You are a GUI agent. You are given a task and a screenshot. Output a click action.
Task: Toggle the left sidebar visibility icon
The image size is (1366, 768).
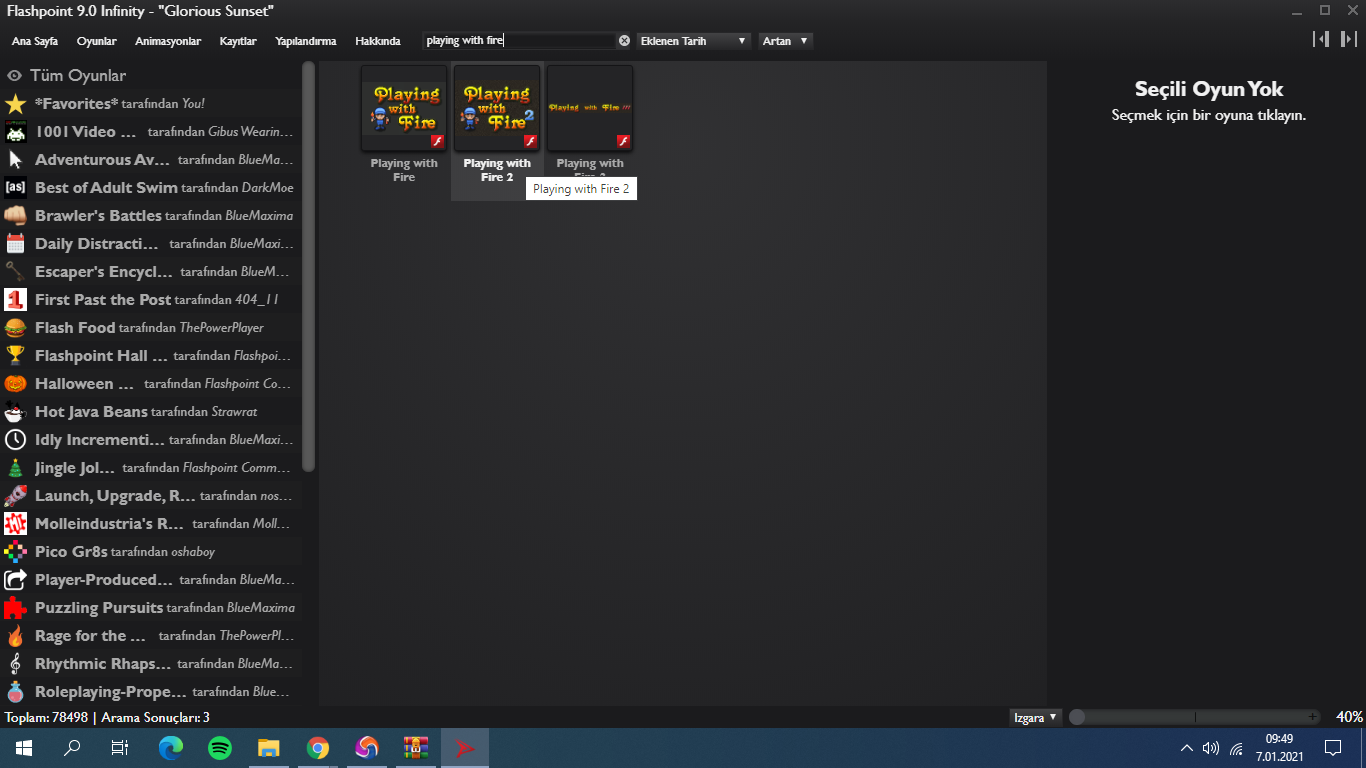pyautogui.click(x=1322, y=39)
